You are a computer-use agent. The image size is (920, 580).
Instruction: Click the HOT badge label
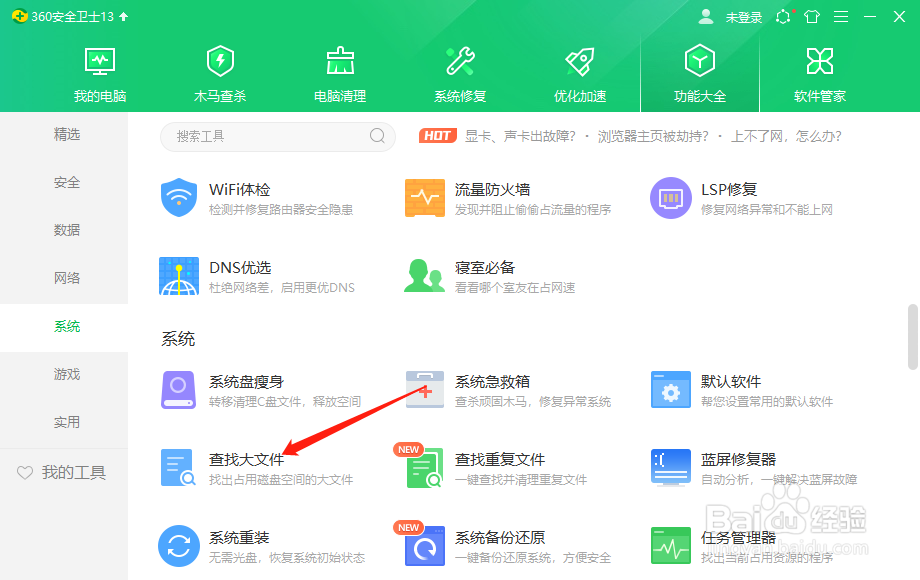pyautogui.click(x=438, y=136)
